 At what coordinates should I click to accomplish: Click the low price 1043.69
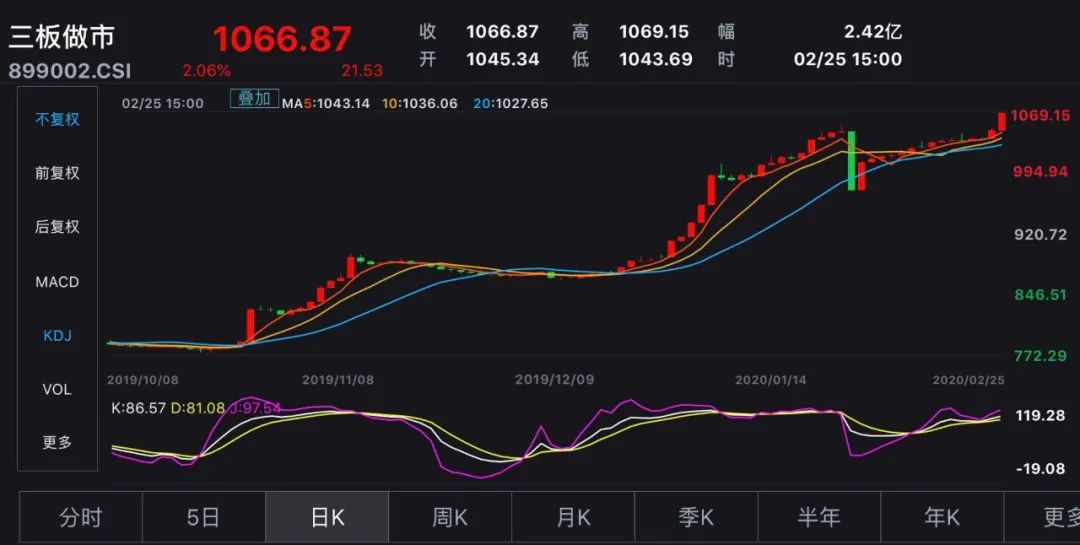coord(656,59)
